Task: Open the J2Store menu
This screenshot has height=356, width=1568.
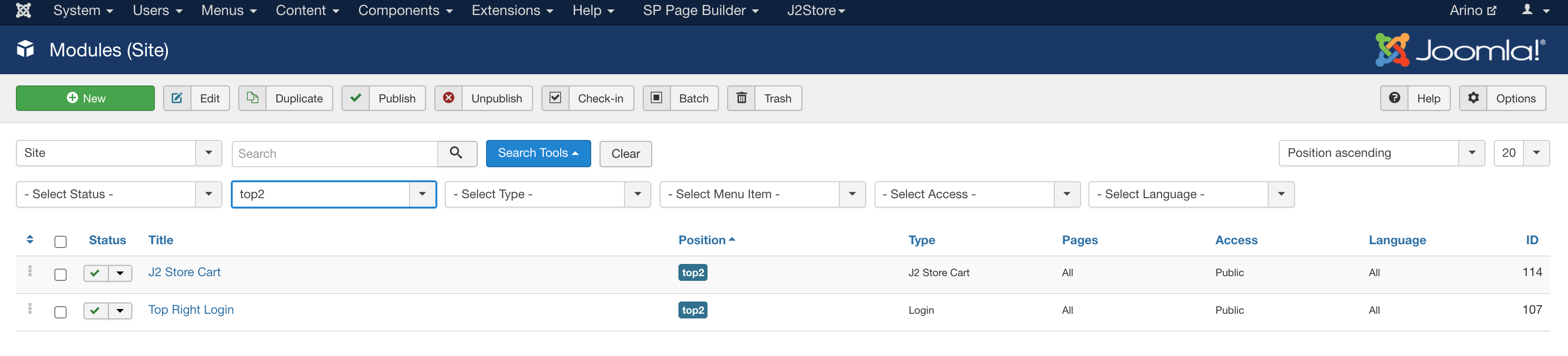Action: point(815,10)
